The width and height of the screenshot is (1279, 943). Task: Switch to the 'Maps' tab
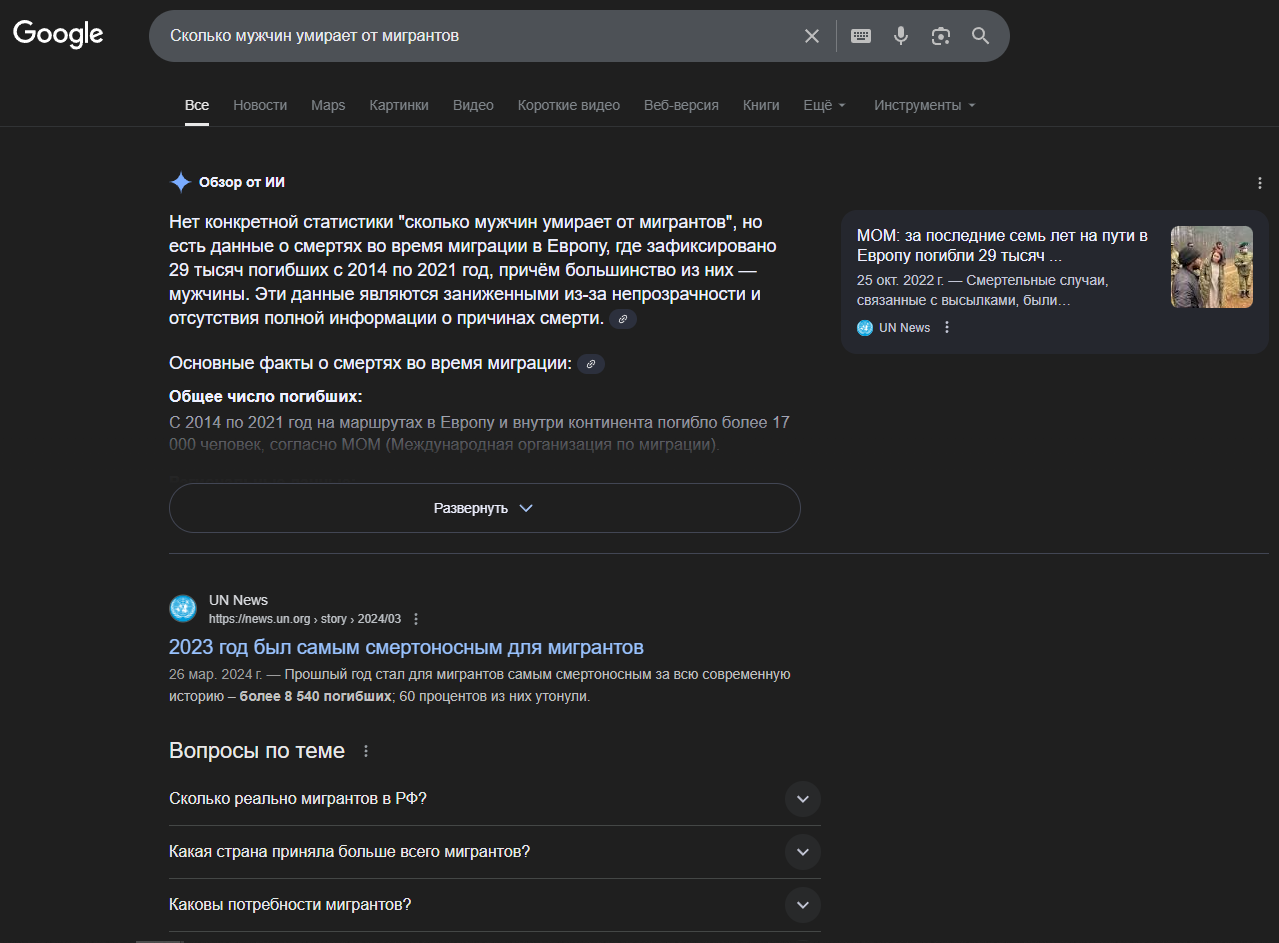pyautogui.click(x=328, y=105)
